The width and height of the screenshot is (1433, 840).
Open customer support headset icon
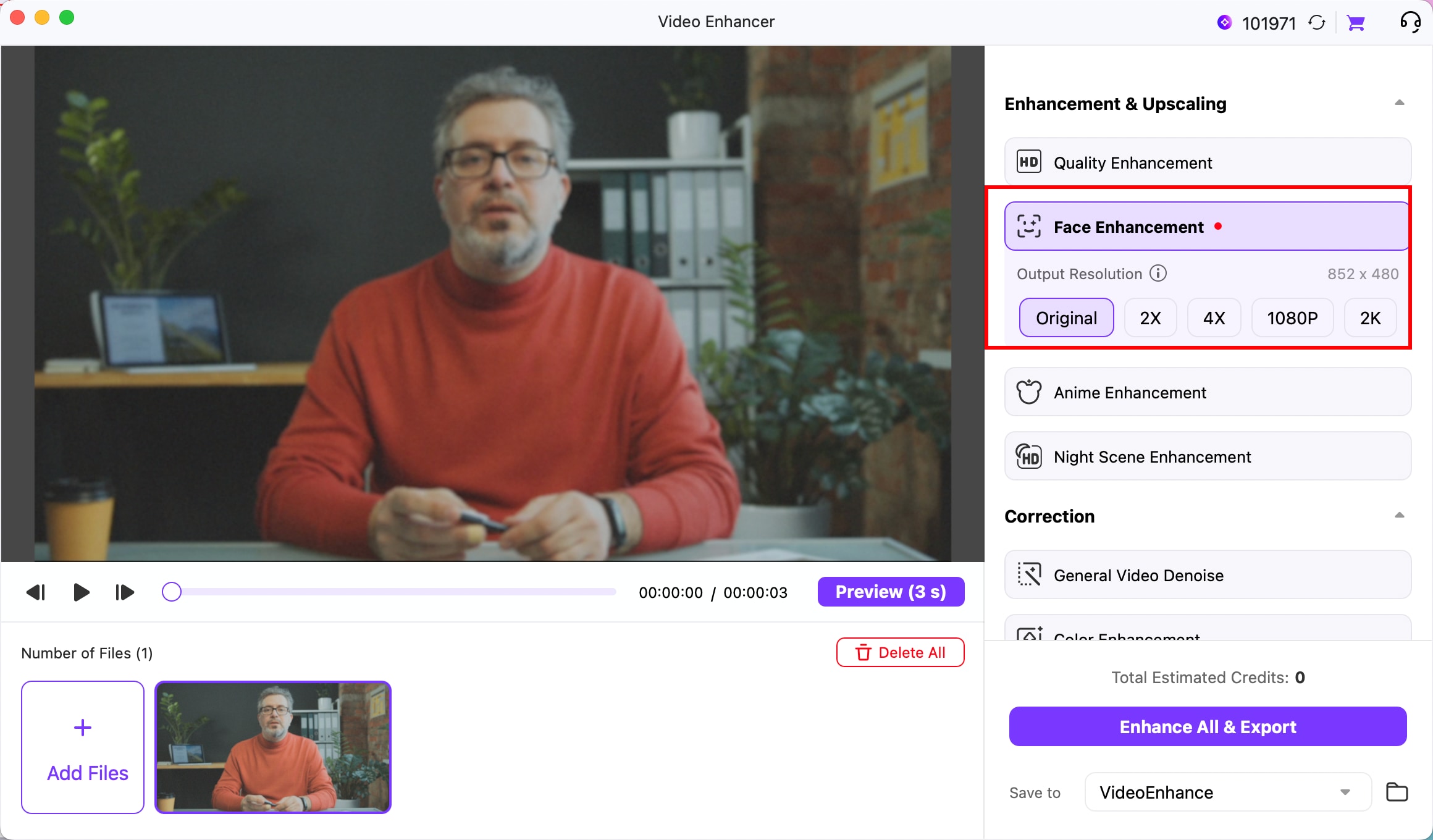pyautogui.click(x=1411, y=22)
